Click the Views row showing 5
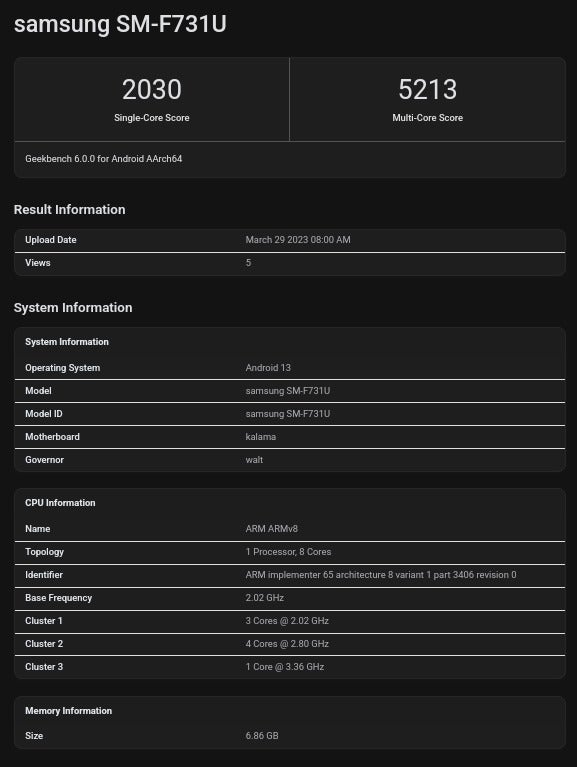577x767 pixels. click(290, 263)
